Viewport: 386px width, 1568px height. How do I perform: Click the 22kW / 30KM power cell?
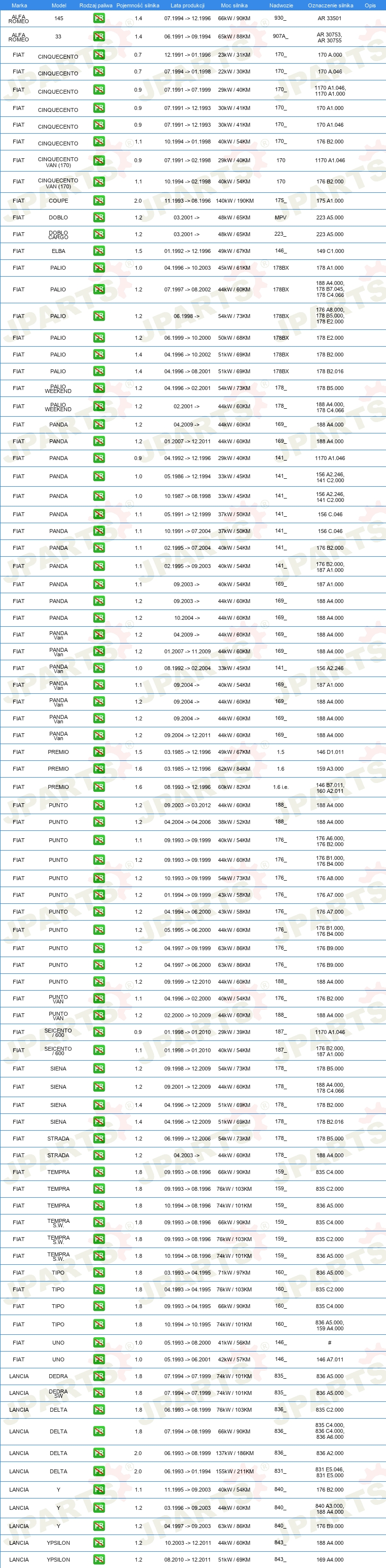(234, 72)
